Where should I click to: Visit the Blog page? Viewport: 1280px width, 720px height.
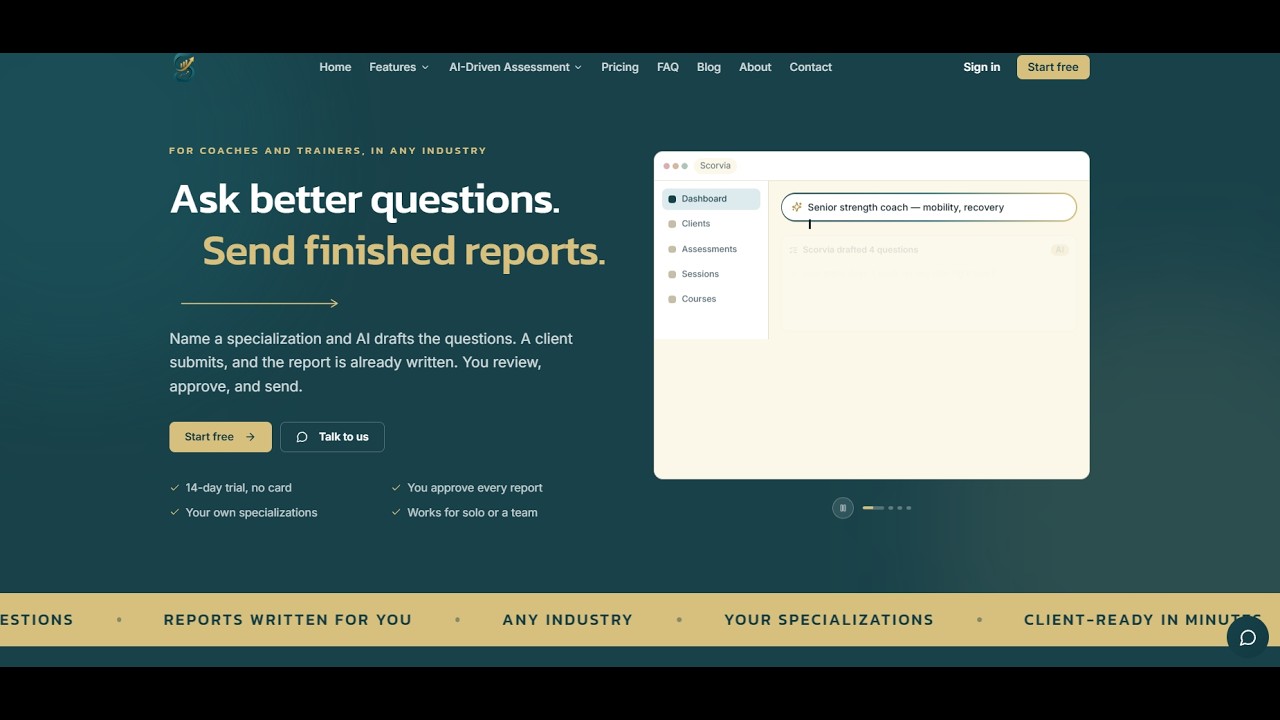point(709,67)
